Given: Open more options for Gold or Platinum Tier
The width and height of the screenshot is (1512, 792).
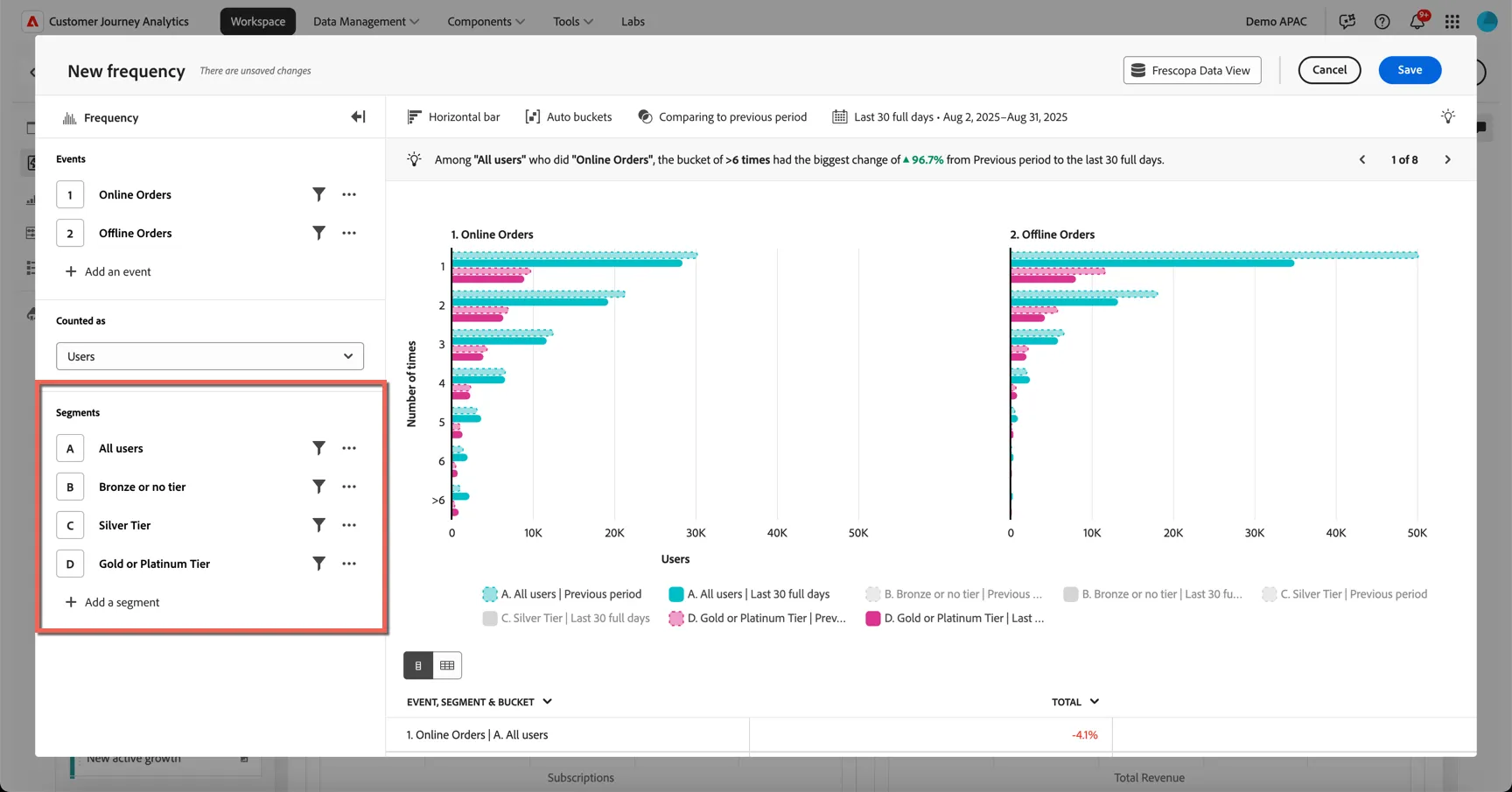Looking at the screenshot, I should point(349,564).
